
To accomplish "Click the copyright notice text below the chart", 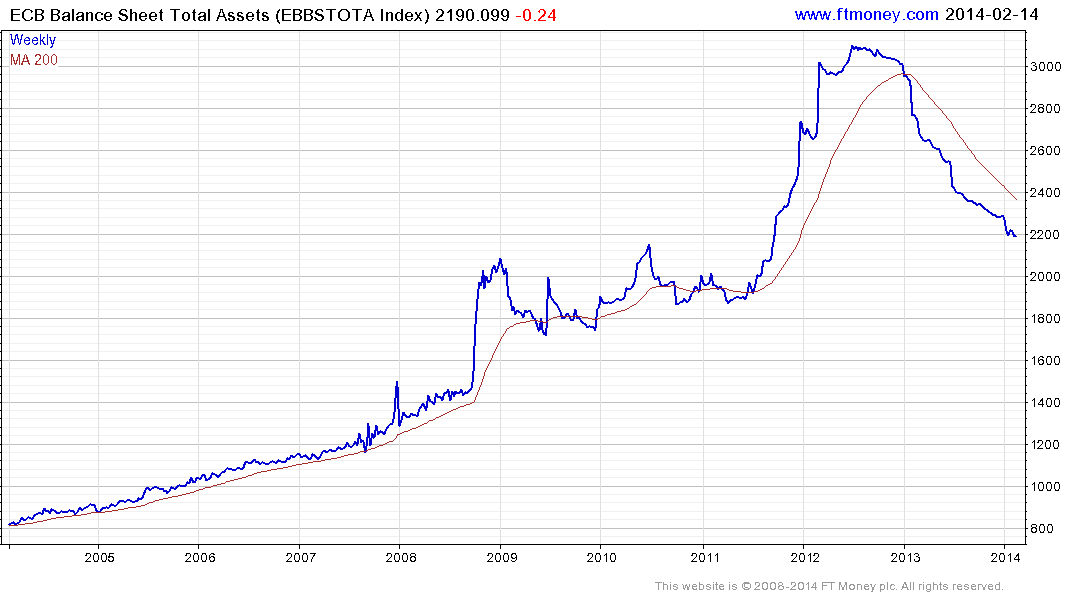I will (x=829, y=586).
